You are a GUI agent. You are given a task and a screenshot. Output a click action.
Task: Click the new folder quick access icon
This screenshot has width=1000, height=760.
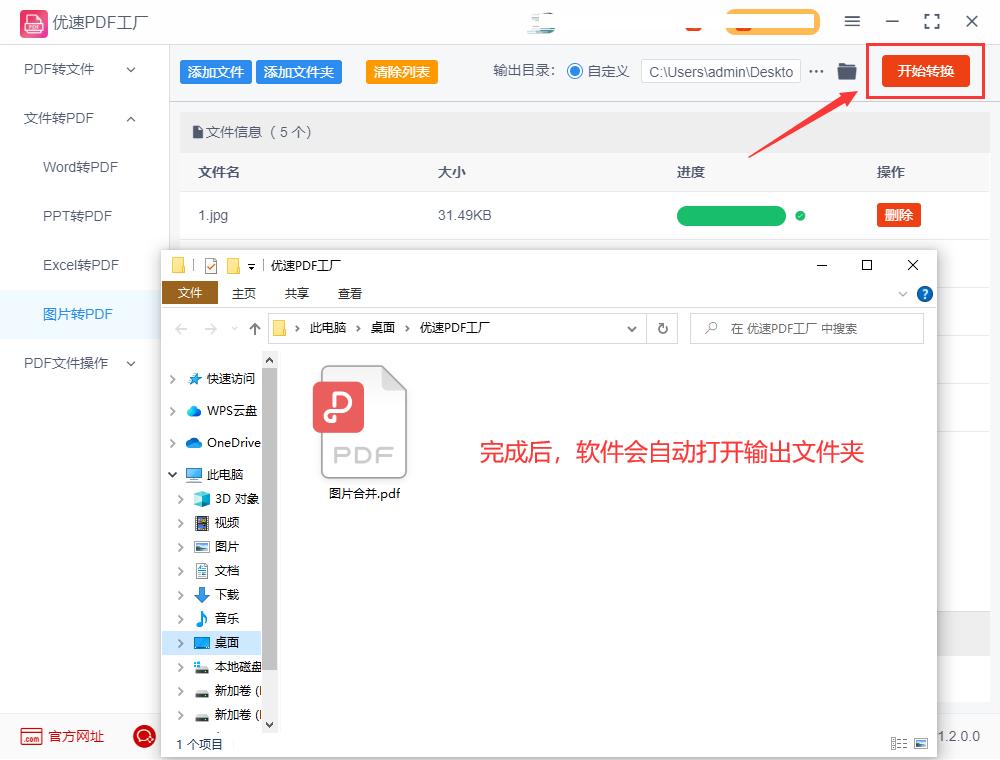(x=233, y=265)
